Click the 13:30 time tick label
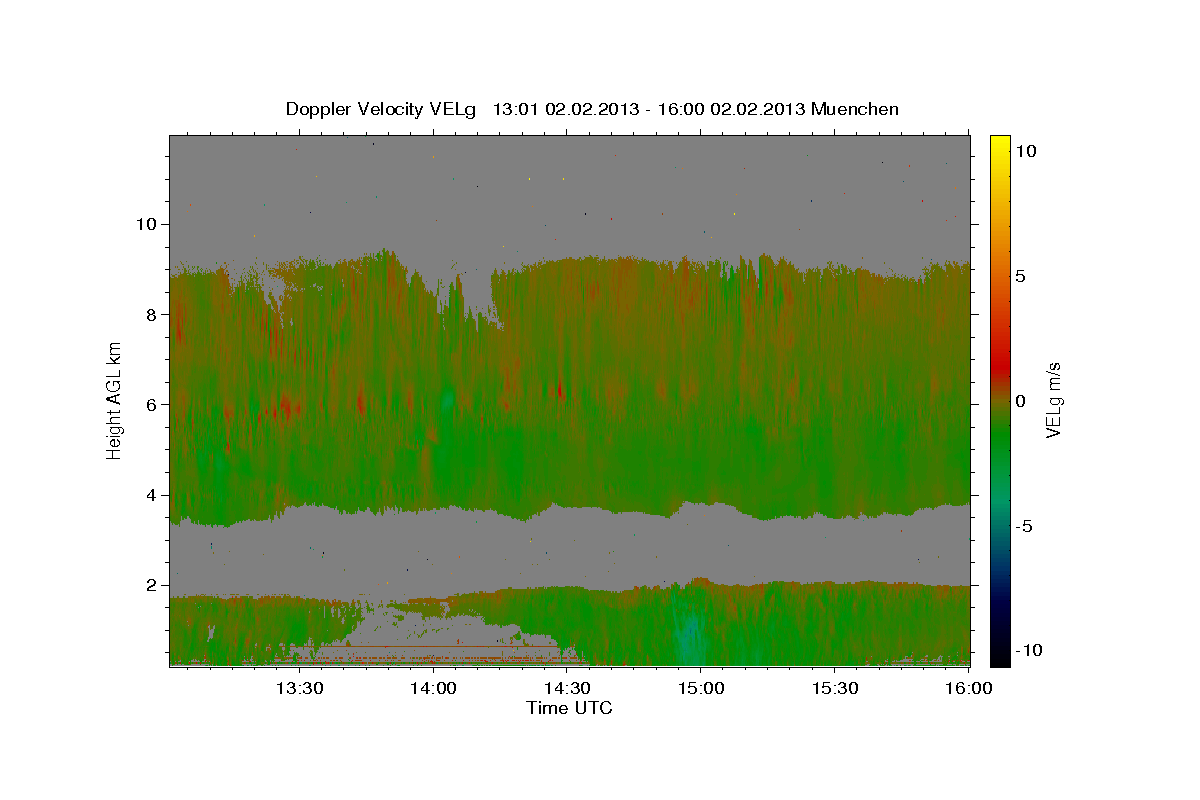 point(300,688)
